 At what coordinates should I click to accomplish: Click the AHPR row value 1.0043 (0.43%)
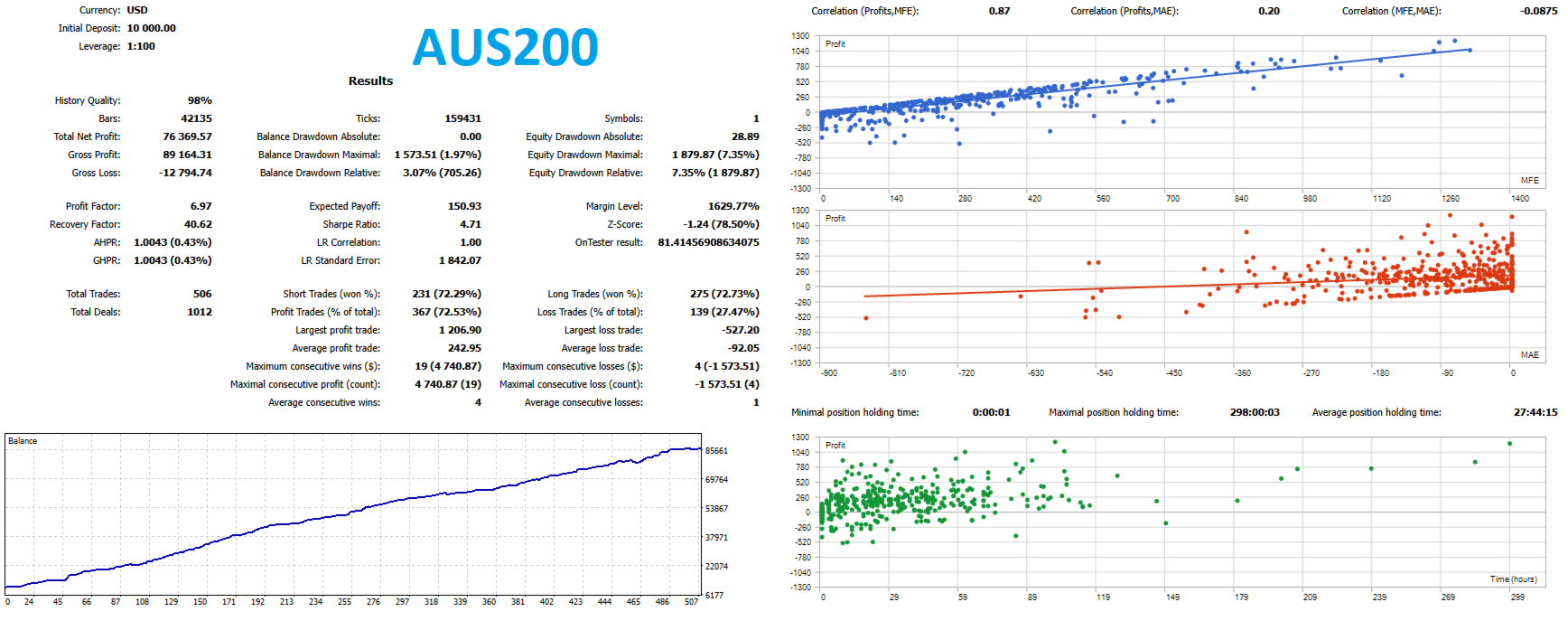173,243
